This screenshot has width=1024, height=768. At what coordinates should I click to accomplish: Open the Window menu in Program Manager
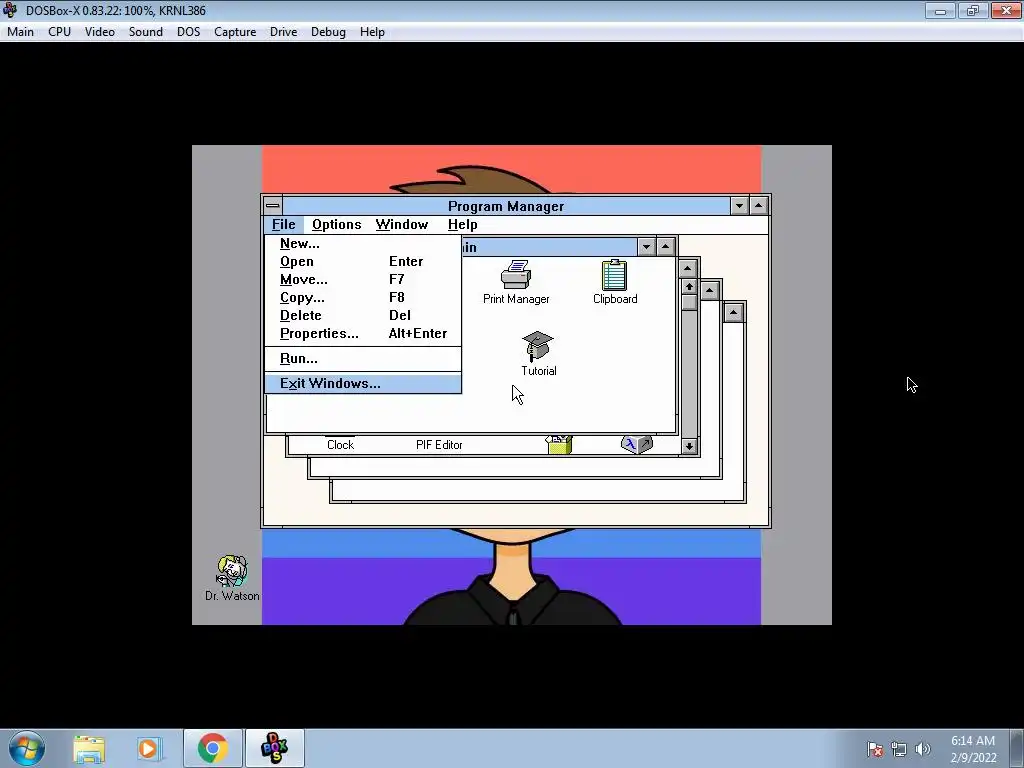[x=402, y=225]
